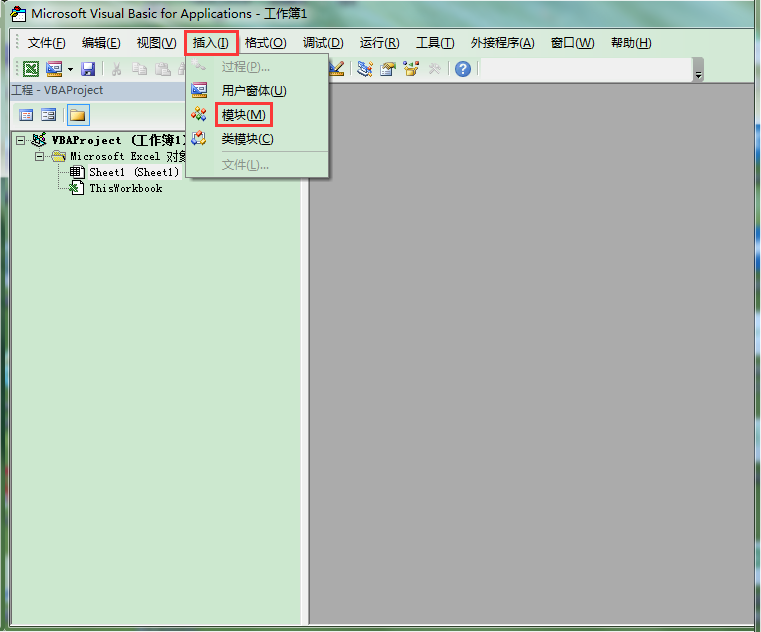This screenshot has width=761, height=632.
Task: Open Visual Basic Help question icon
Action: coord(463,69)
